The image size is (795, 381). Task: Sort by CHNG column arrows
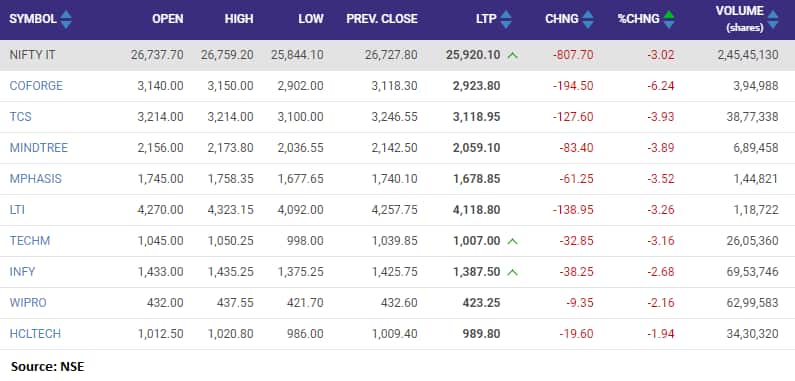(x=588, y=19)
